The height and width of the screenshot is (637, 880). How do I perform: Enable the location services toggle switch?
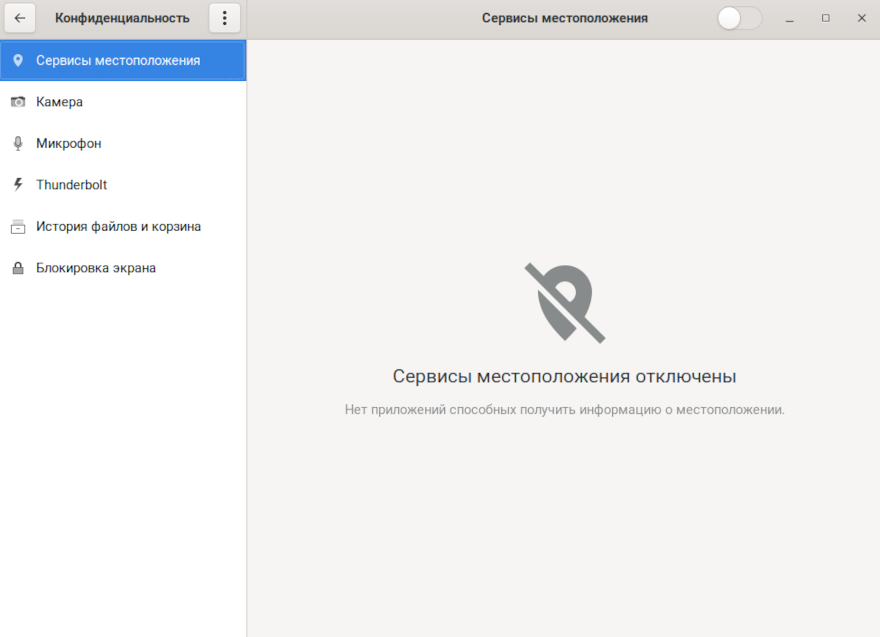point(739,18)
